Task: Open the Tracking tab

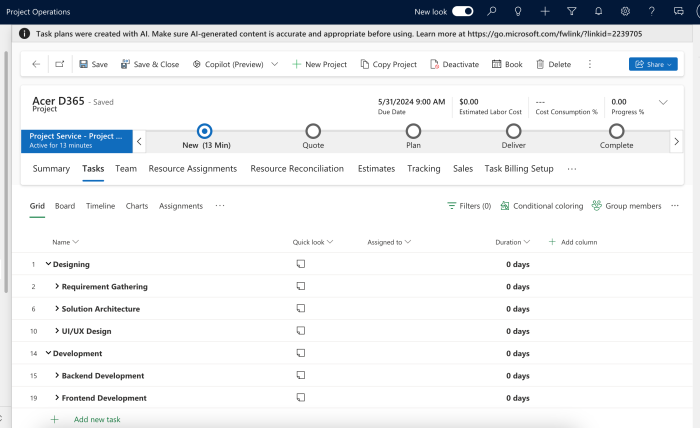Action: click(424, 169)
